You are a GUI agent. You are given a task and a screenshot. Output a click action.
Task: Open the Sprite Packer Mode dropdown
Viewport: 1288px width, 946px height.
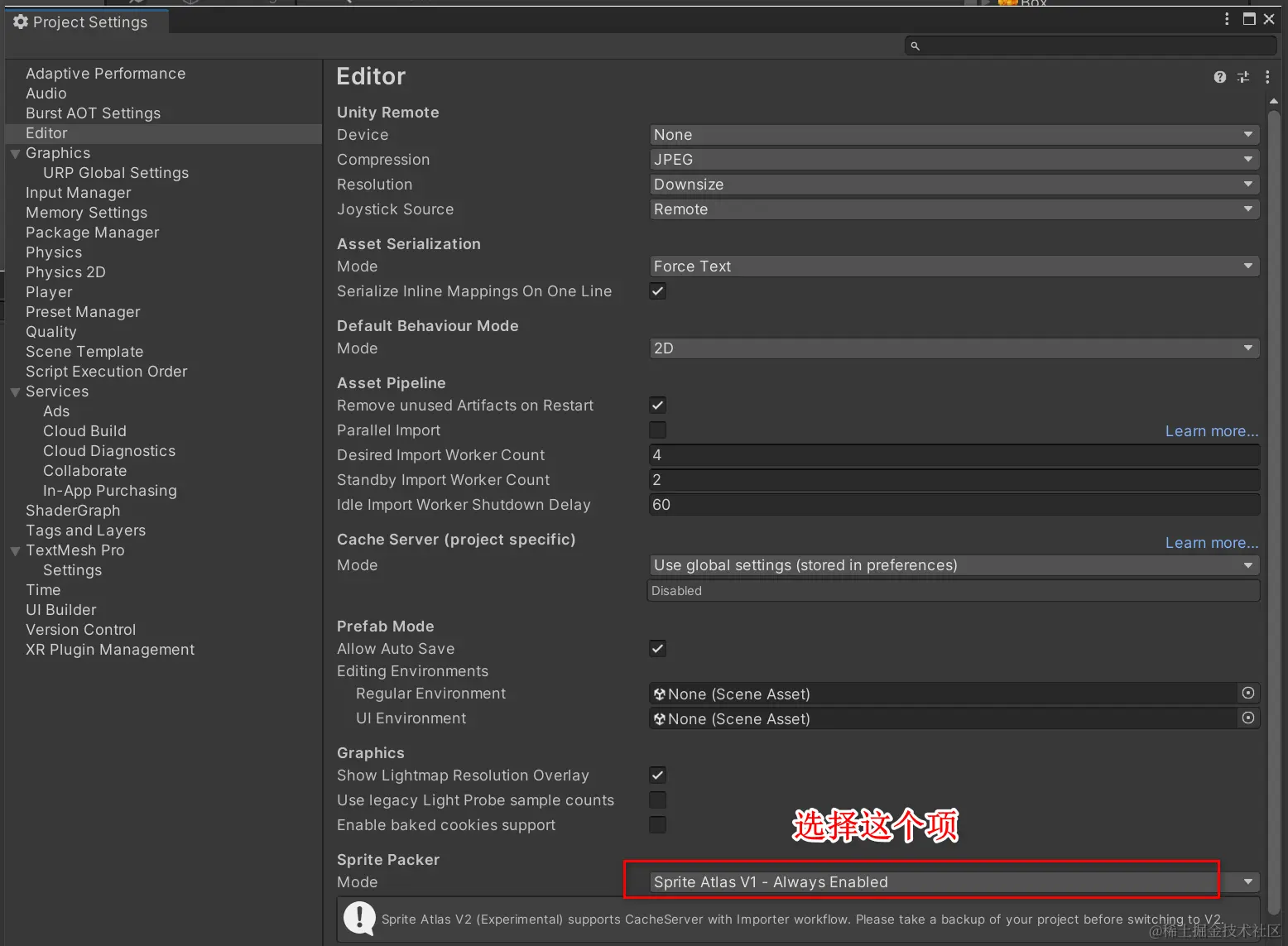pyautogui.click(x=954, y=882)
